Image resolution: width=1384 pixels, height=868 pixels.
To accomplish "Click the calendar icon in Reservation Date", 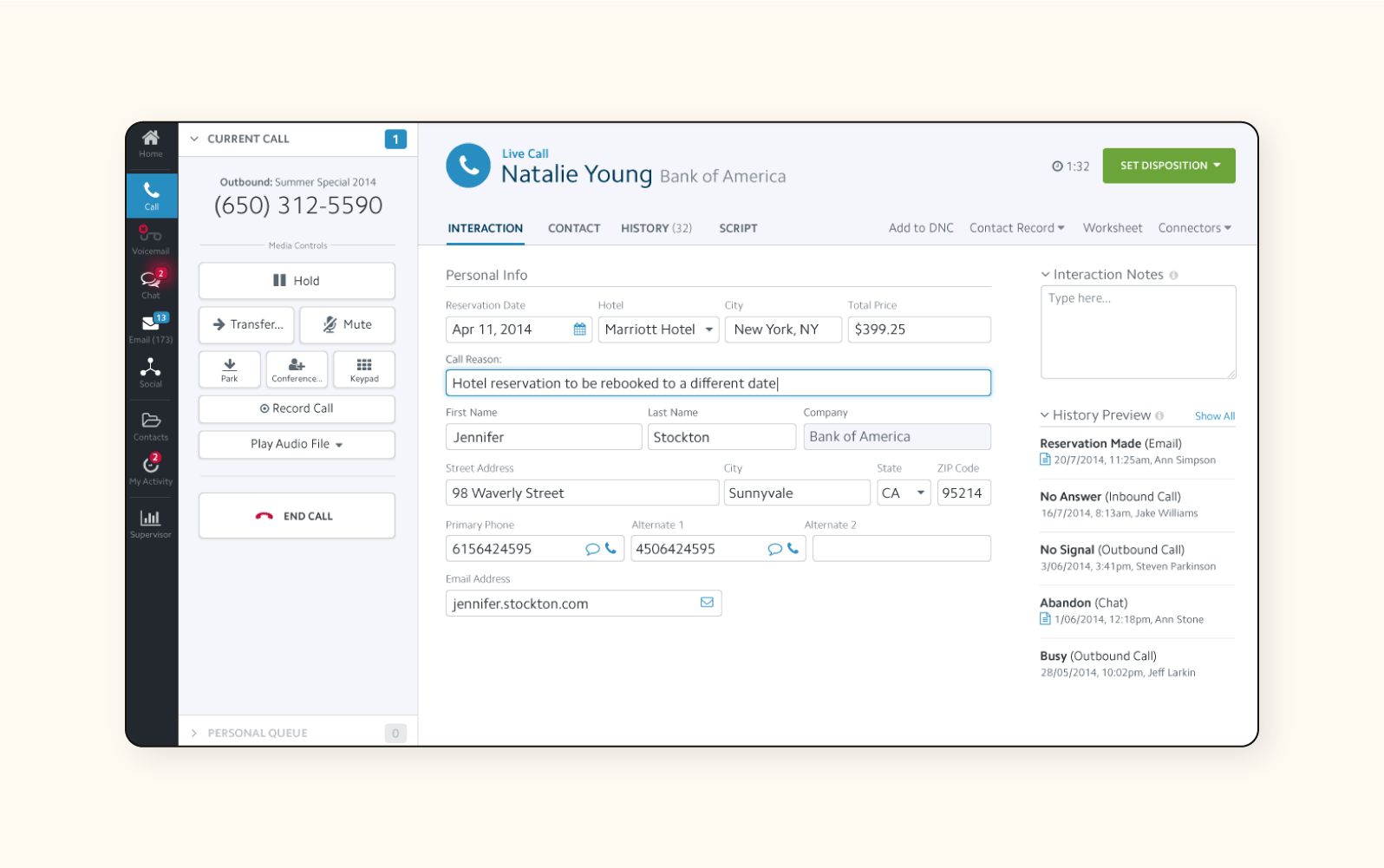I will pyautogui.click(x=580, y=330).
